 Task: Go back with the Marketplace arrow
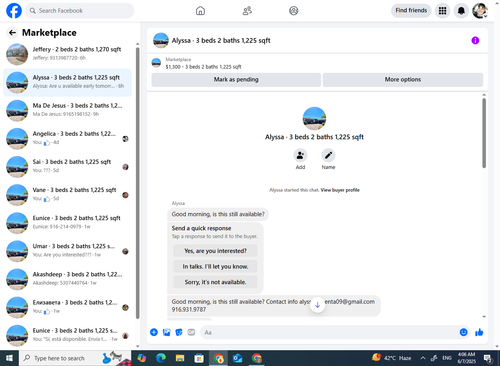point(12,32)
